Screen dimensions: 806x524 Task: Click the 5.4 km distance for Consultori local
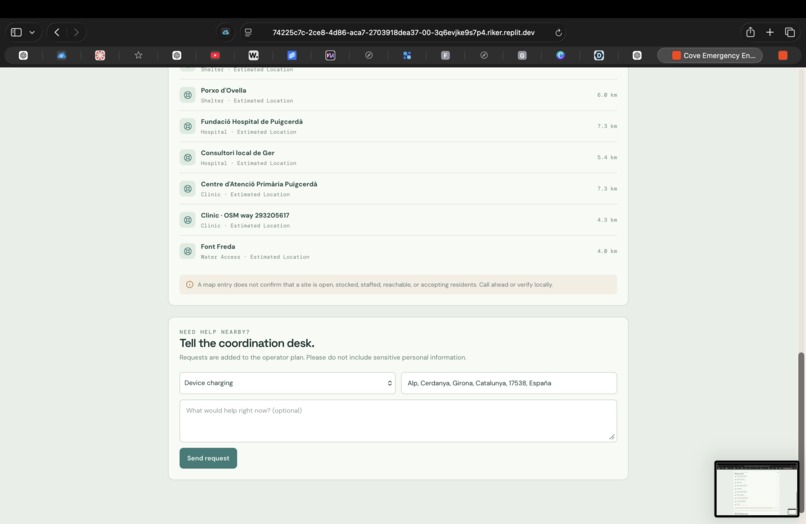[x=607, y=157]
